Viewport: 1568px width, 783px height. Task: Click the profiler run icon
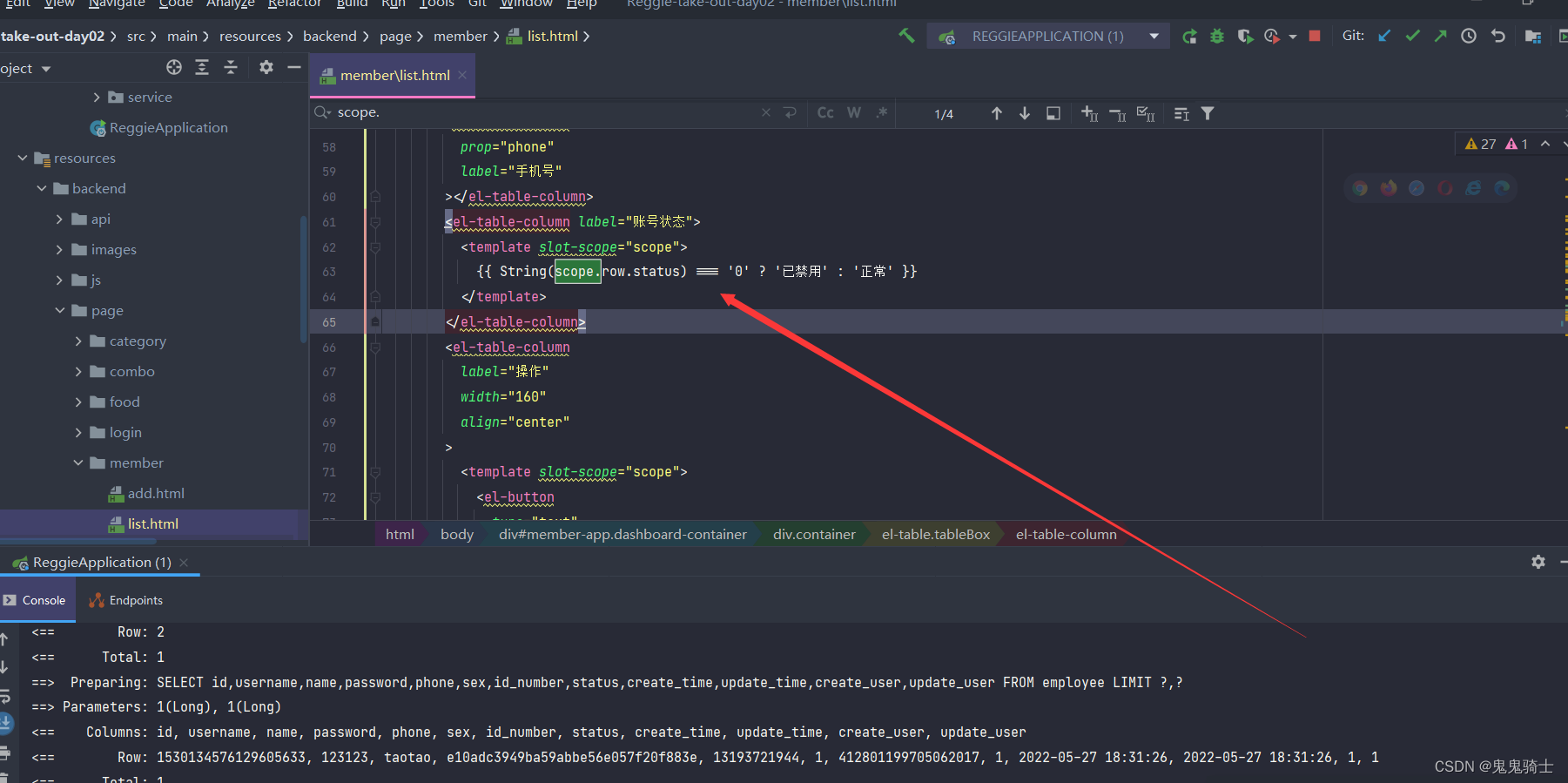[1272, 36]
